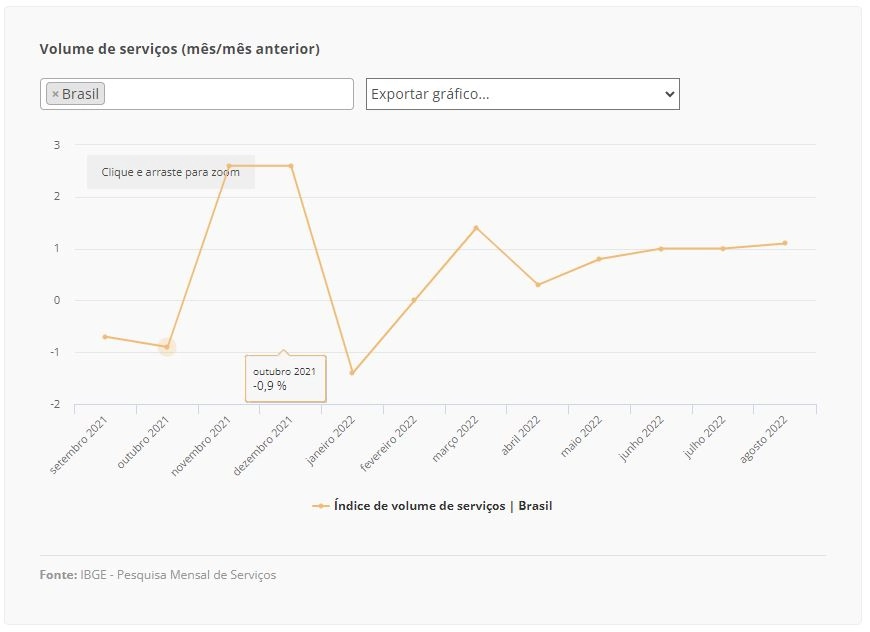
Task: Click the junho 2022 data point
Action: (x=661, y=249)
